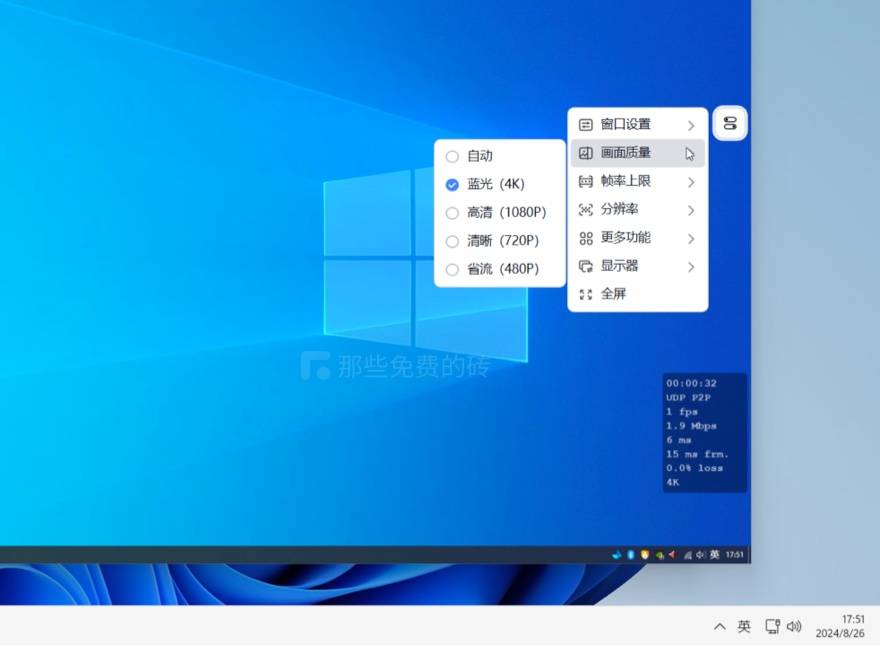Click the local taskbar volume icon

794,626
